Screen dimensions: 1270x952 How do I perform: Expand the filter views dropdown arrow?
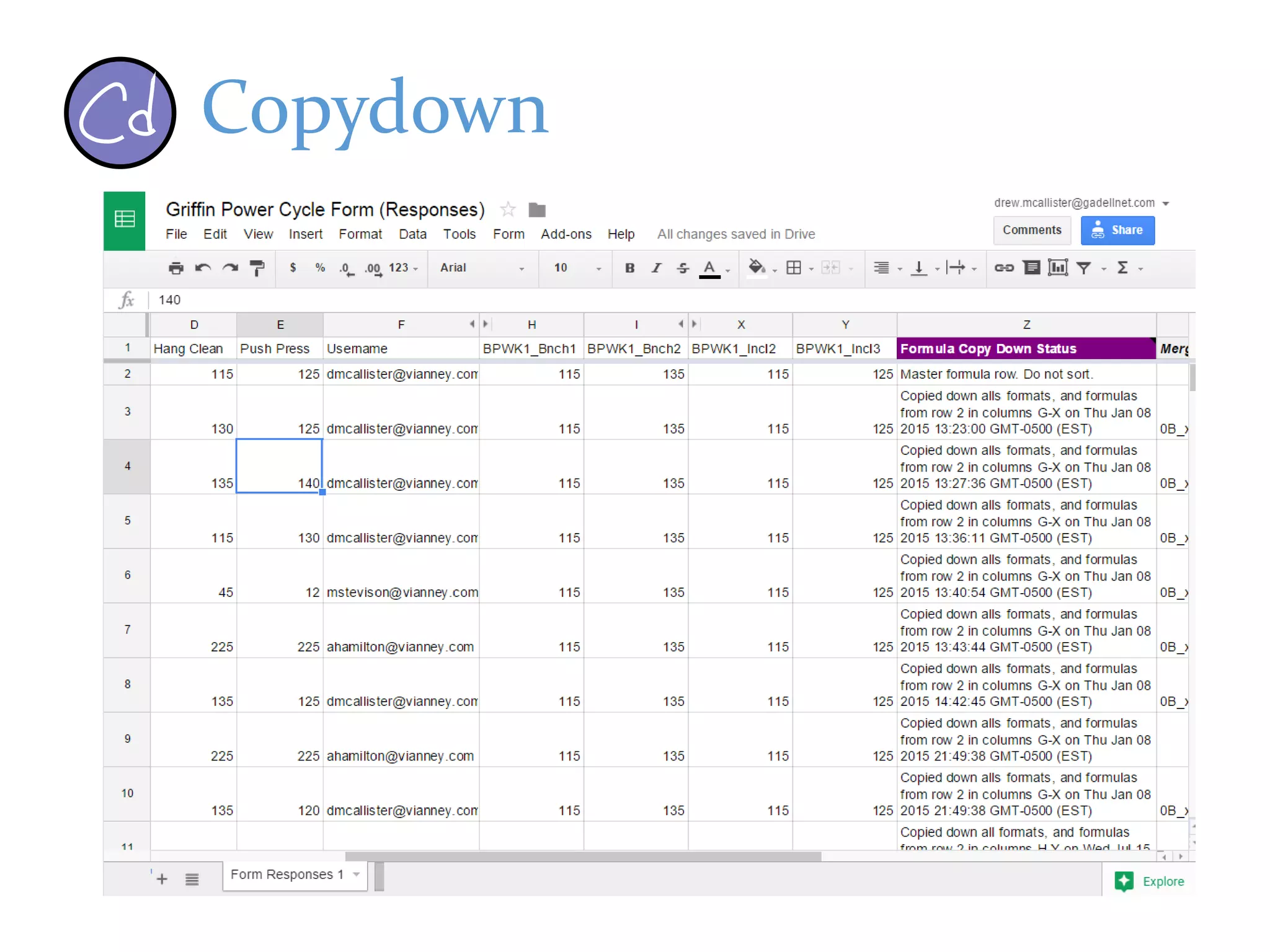1104,269
